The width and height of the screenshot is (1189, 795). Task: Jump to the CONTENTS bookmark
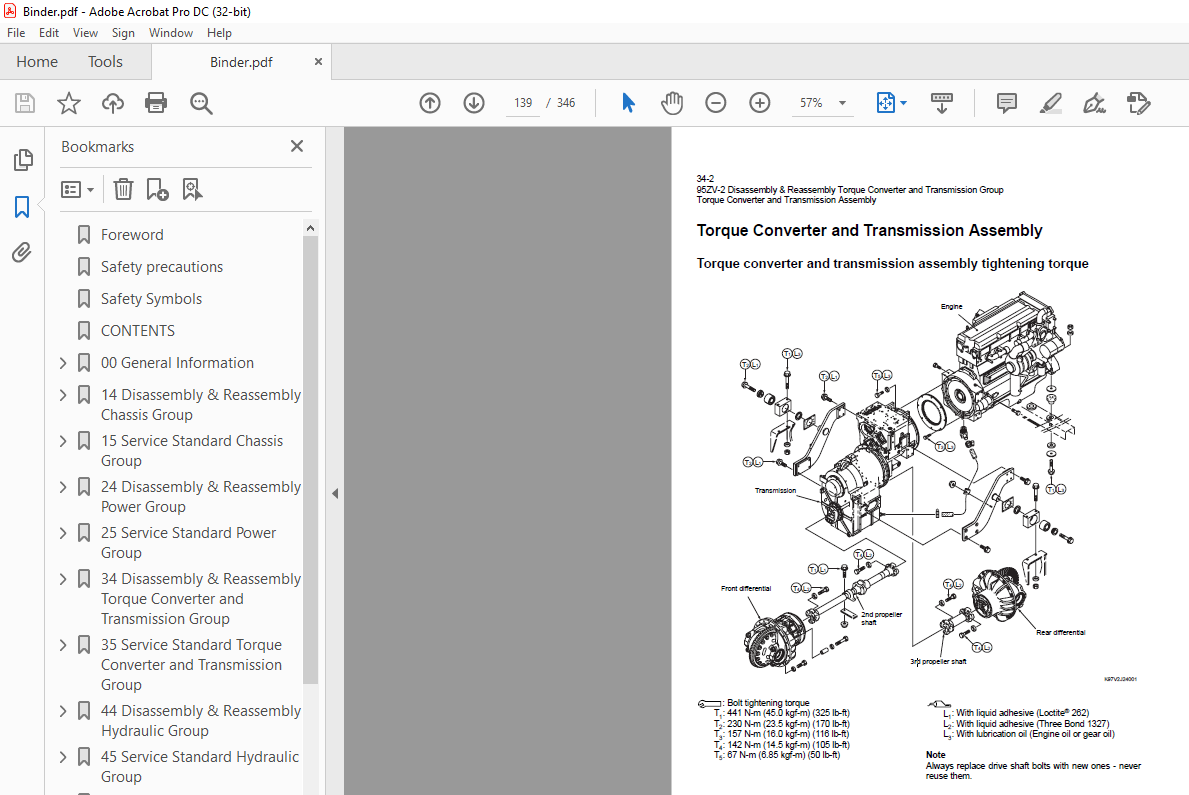coord(137,331)
